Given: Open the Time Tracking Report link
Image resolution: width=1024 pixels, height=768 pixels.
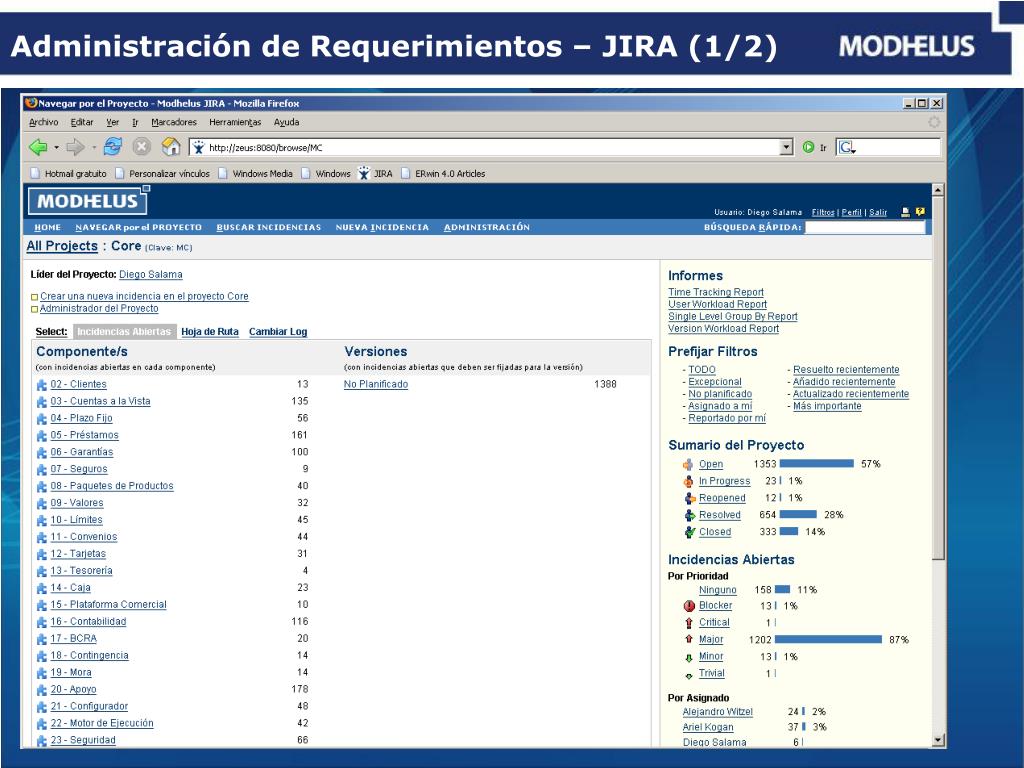Looking at the screenshot, I should (x=716, y=293).
